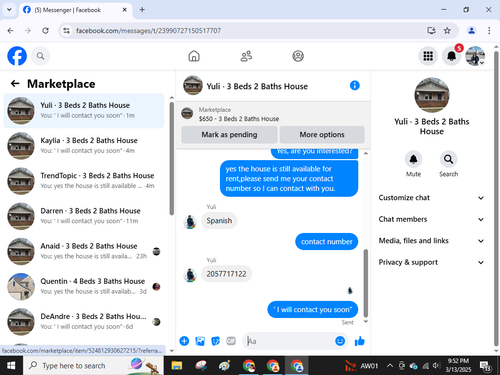Screen dimensions: 500x375
Task: Click the browser reload icon
Action: coord(45,31)
